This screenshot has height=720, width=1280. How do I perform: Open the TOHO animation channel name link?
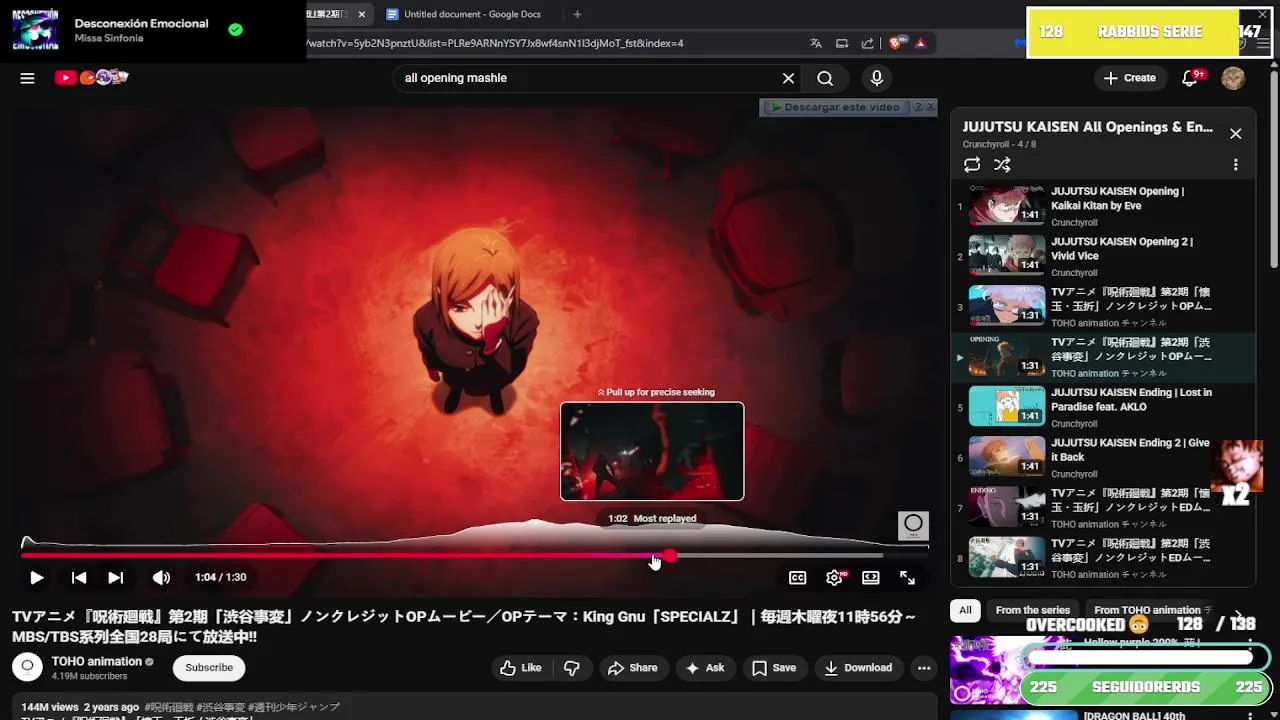97,661
